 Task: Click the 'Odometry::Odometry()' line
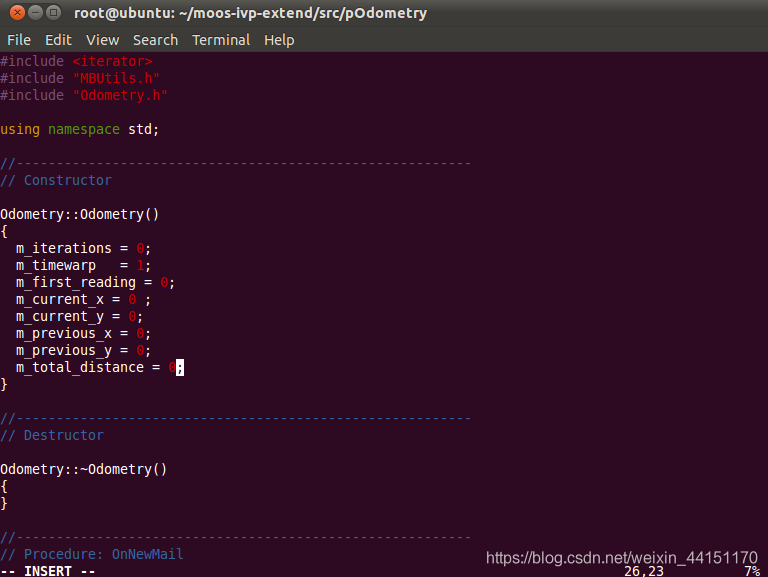click(80, 214)
